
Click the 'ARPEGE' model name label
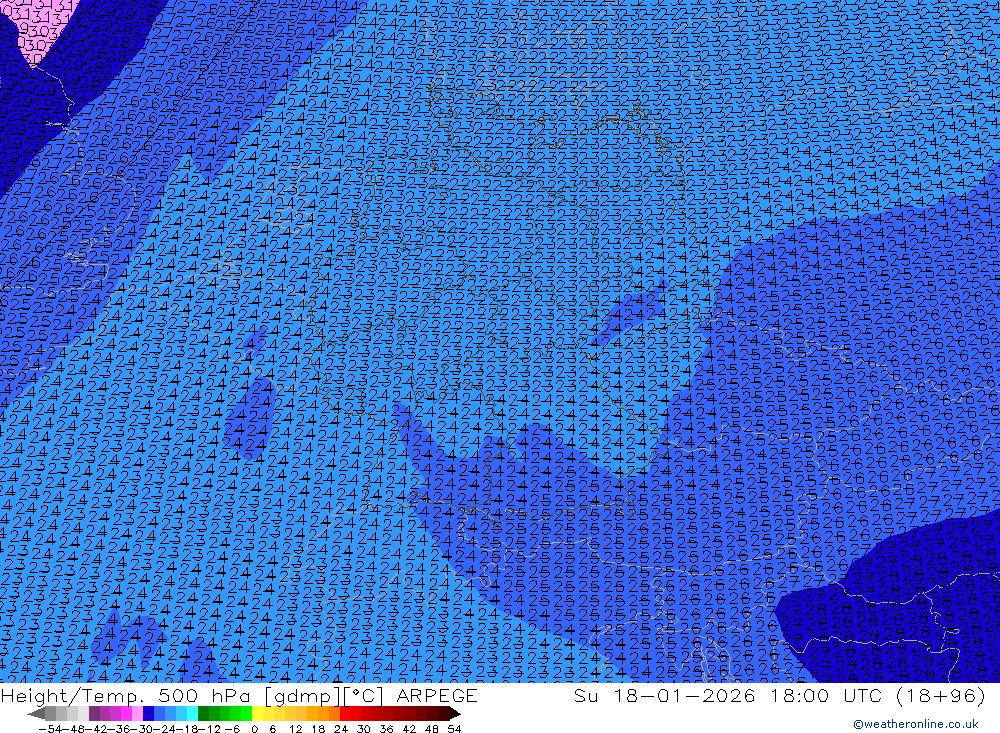pos(437,695)
